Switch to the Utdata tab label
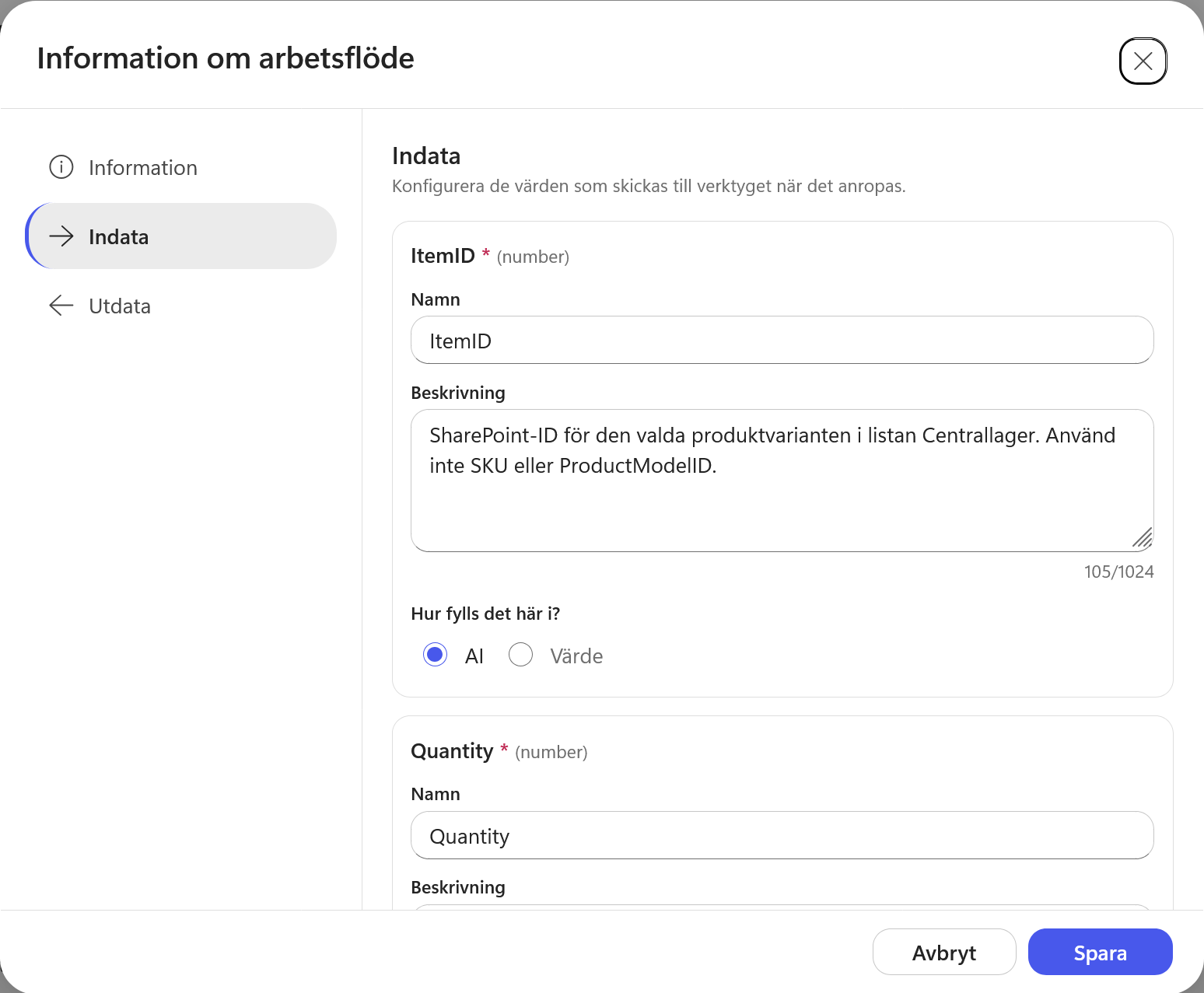Image resolution: width=1204 pixels, height=993 pixels. coord(120,306)
